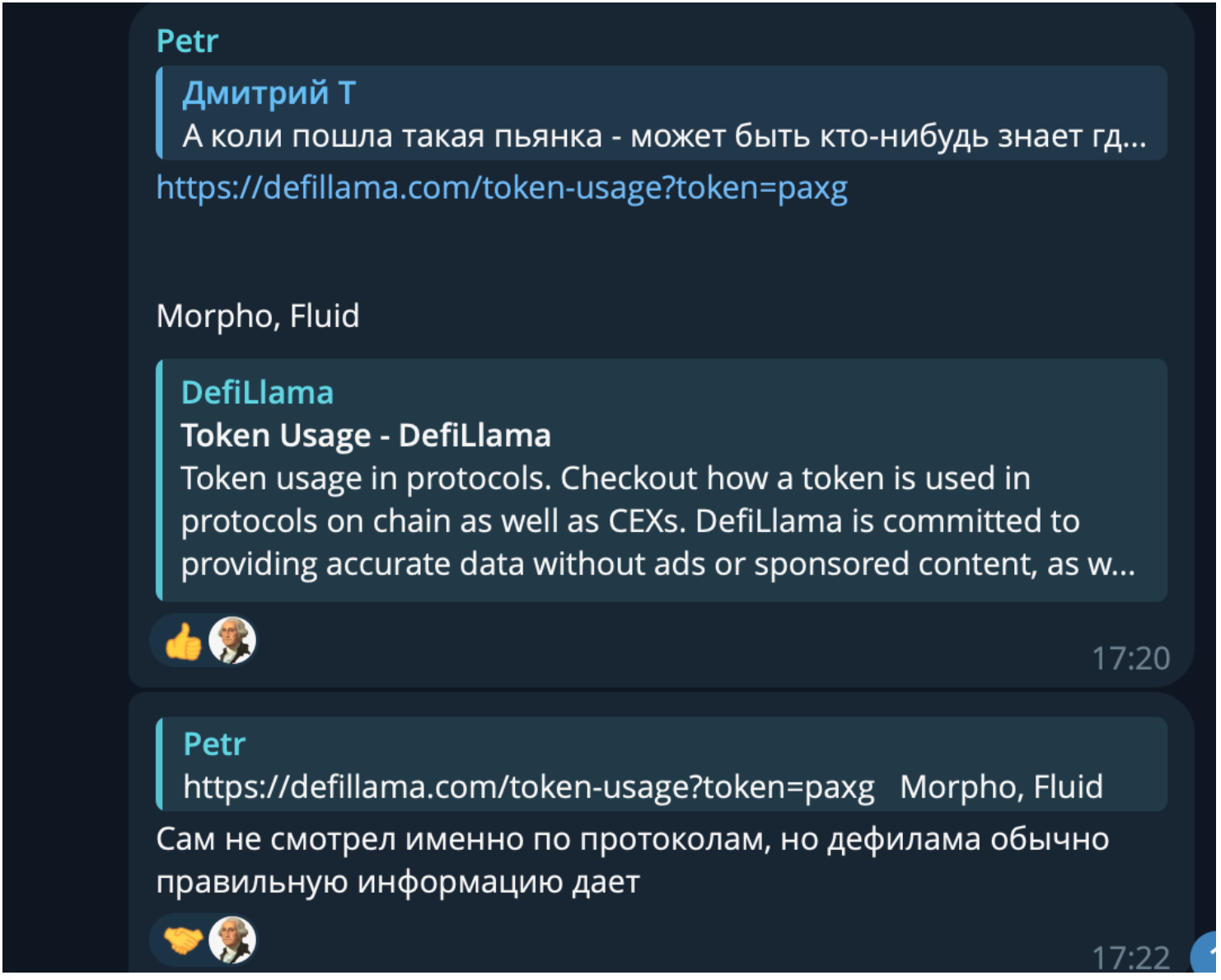
Task: Open Petr's profile from the sender name
Action: [x=187, y=41]
